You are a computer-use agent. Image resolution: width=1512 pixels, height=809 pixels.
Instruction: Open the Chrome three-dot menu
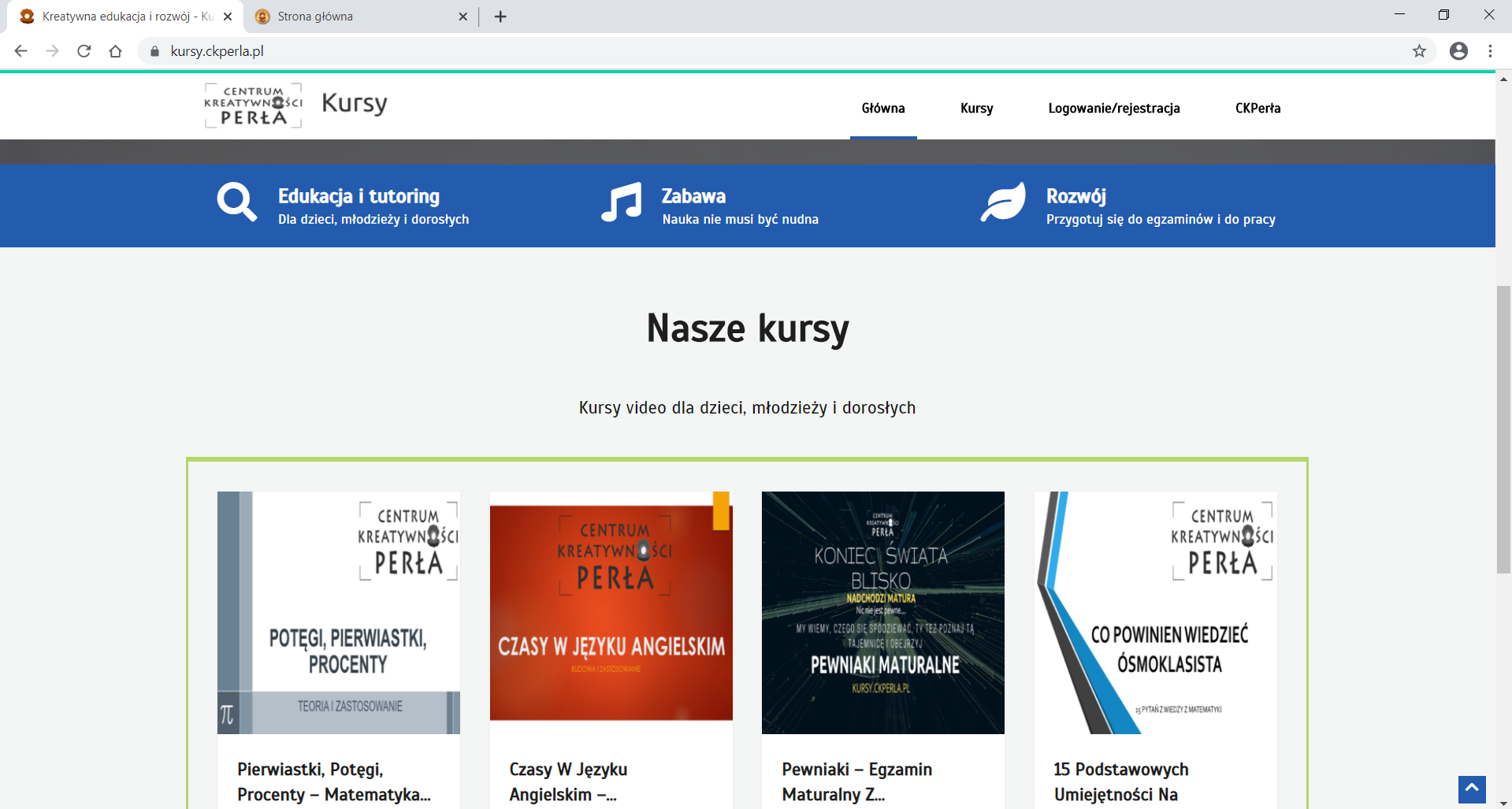1490,51
